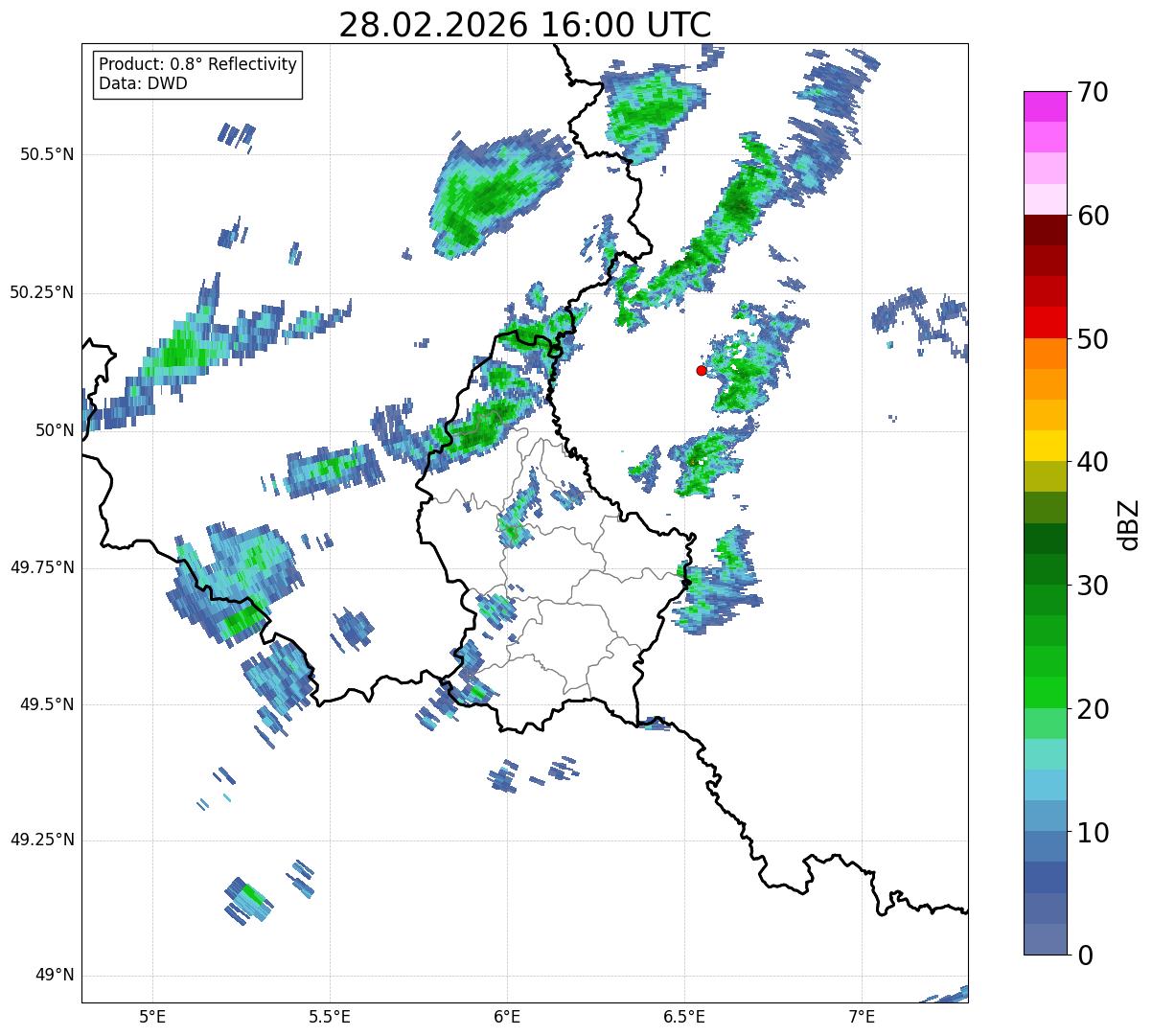The image size is (1152, 1036).
Task: Click the latitude label 50°N
Action: click(55, 430)
